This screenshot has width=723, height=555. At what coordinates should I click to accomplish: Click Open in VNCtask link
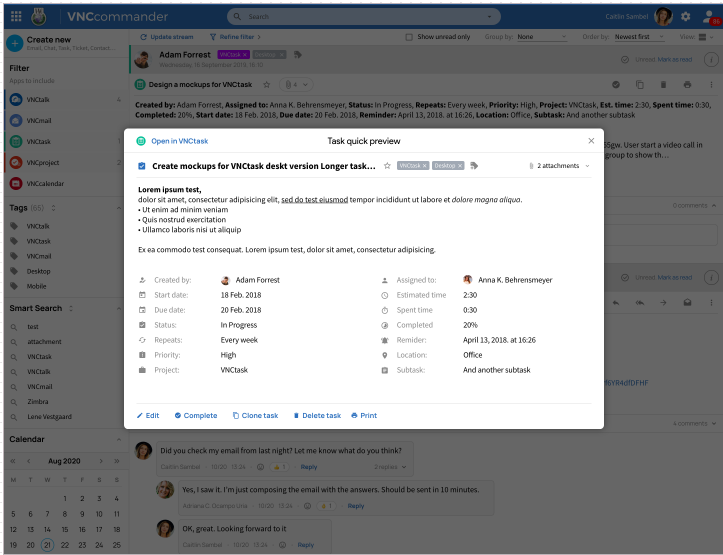click(173, 141)
